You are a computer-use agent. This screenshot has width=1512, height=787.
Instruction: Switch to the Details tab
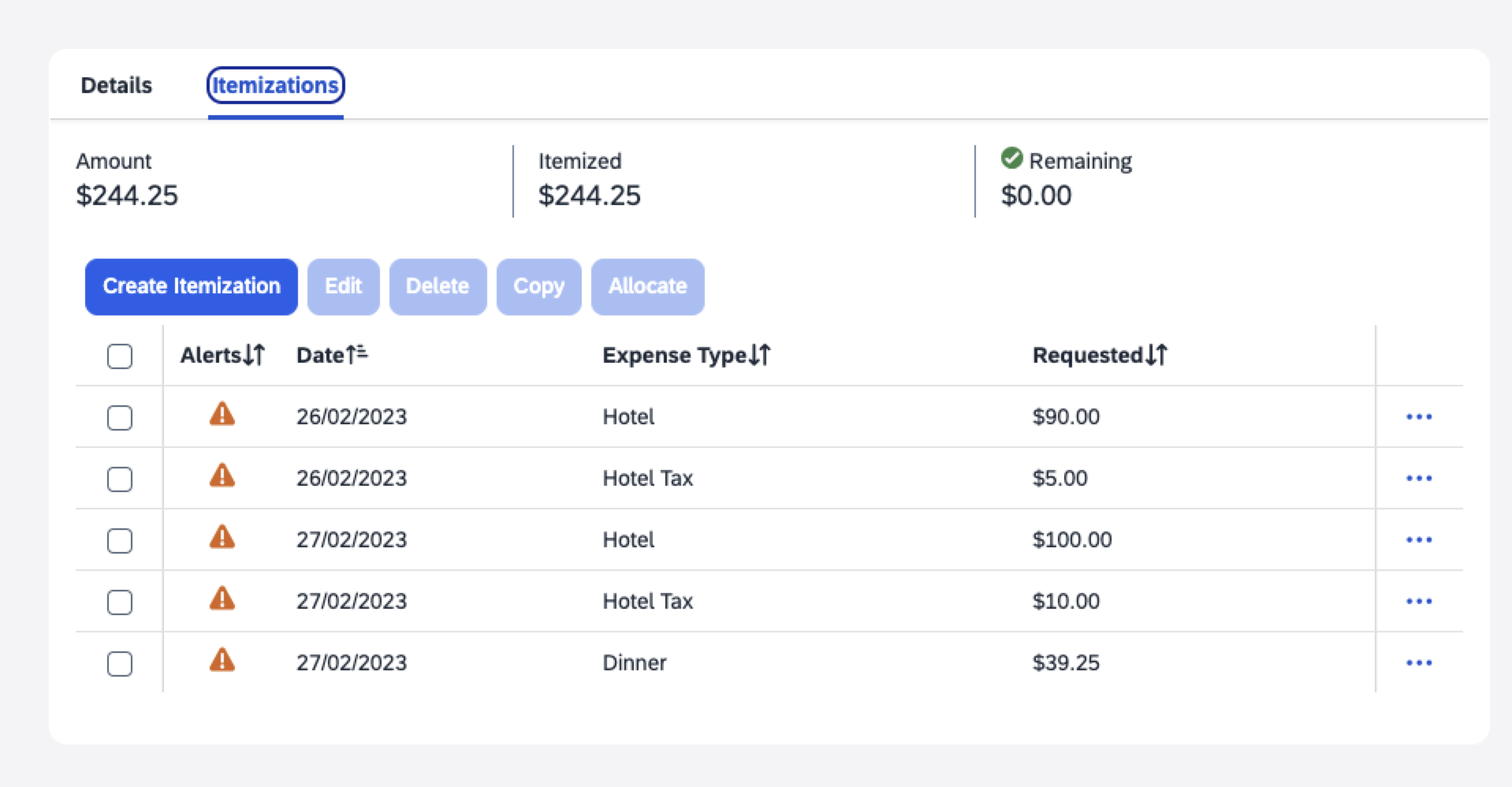117,85
